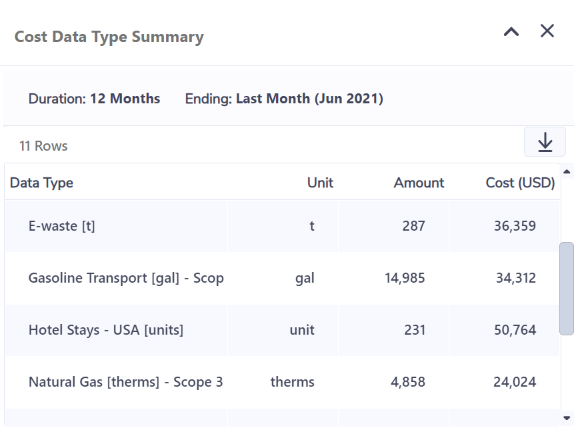Sort by Unit column header
574x428 pixels.
tap(320, 183)
